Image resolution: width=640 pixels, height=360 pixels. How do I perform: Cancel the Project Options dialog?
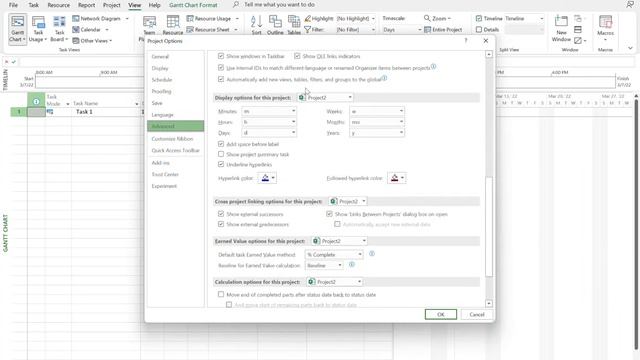point(477,314)
